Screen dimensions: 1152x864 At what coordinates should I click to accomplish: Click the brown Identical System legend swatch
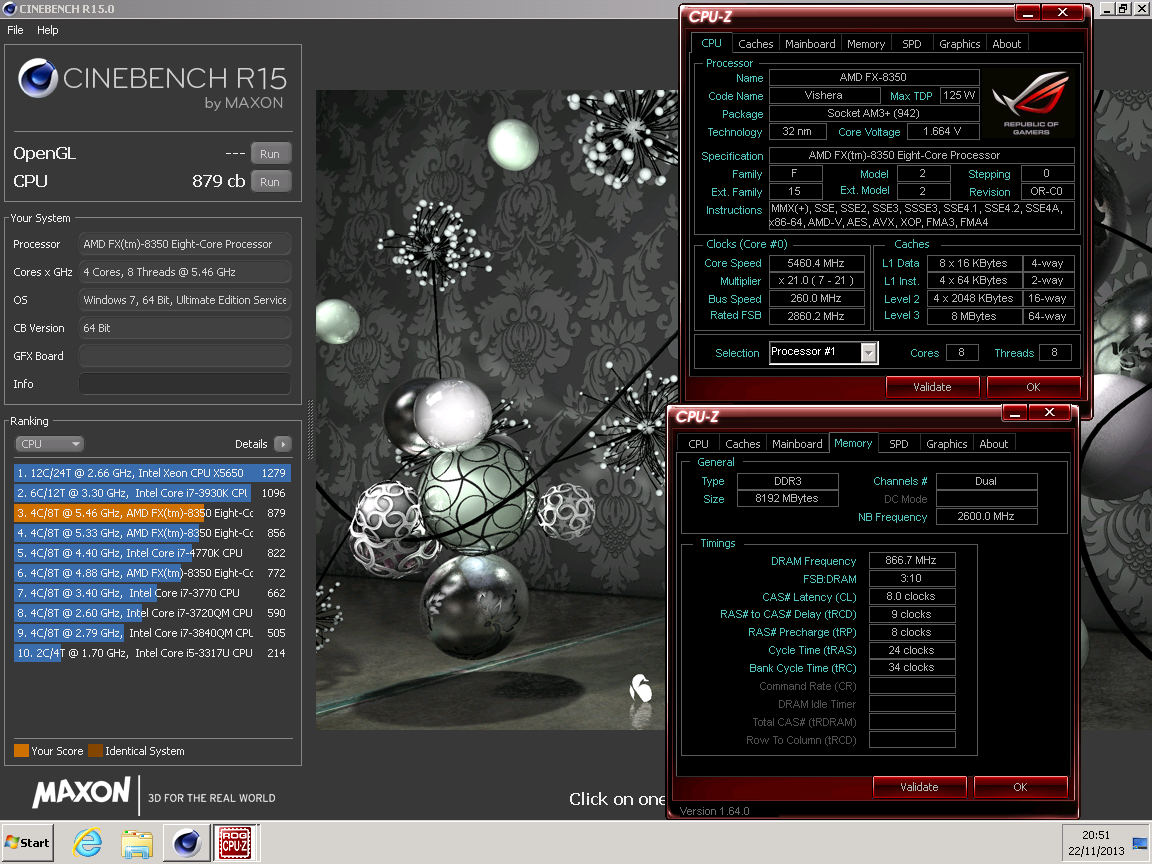96,751
